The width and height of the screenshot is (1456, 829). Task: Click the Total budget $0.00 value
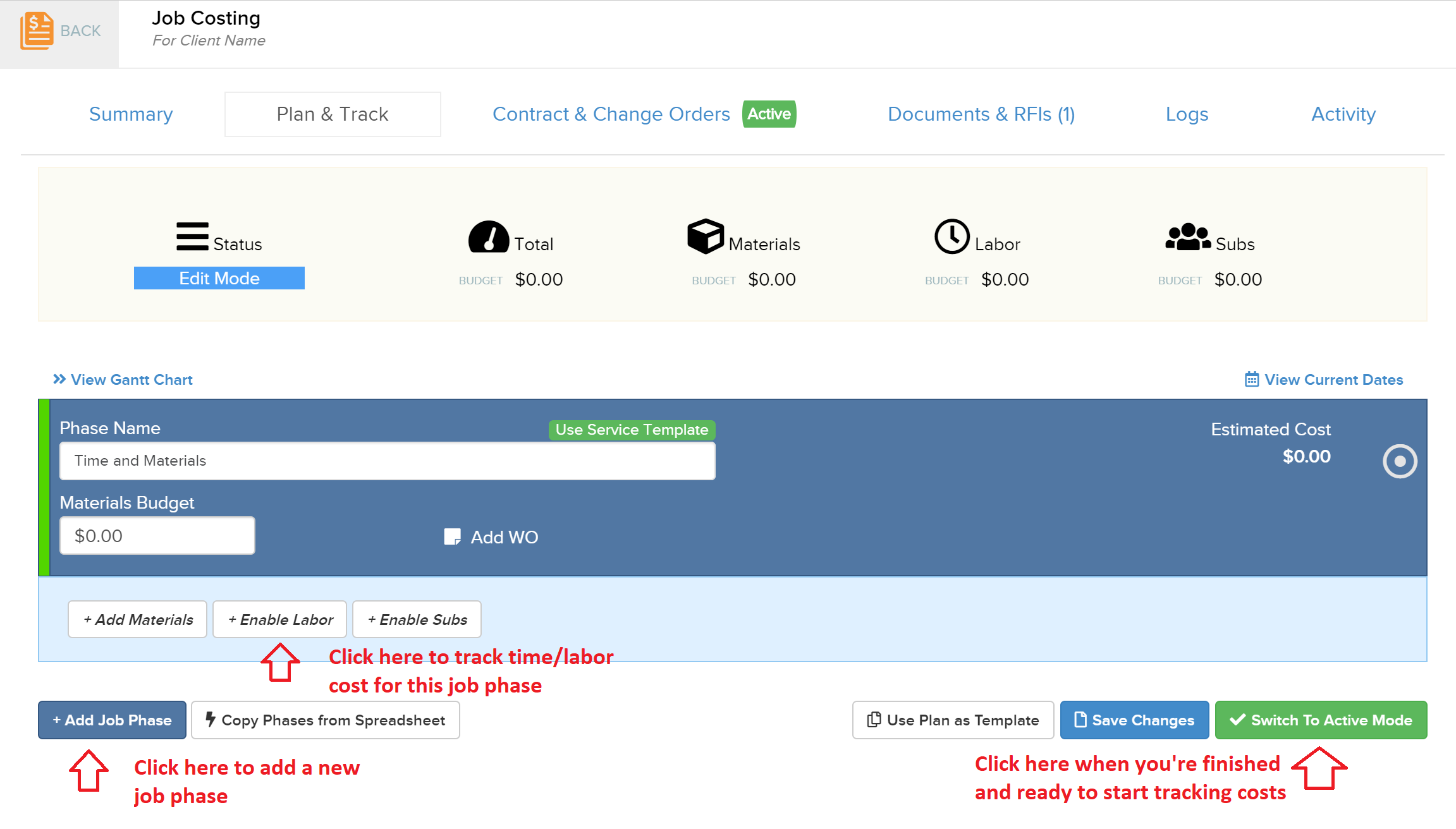click(x=539, y=279)
